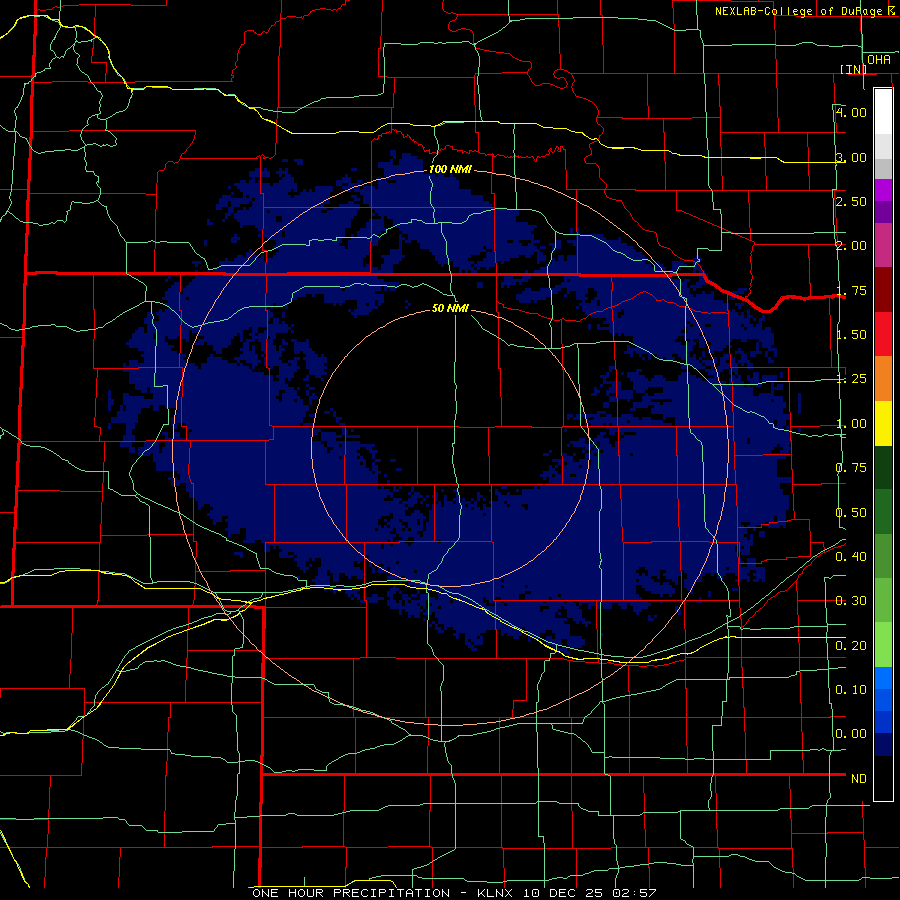Click the '0.30' scale label
This screenshot has width=900, height=900.
click(851, 601)
